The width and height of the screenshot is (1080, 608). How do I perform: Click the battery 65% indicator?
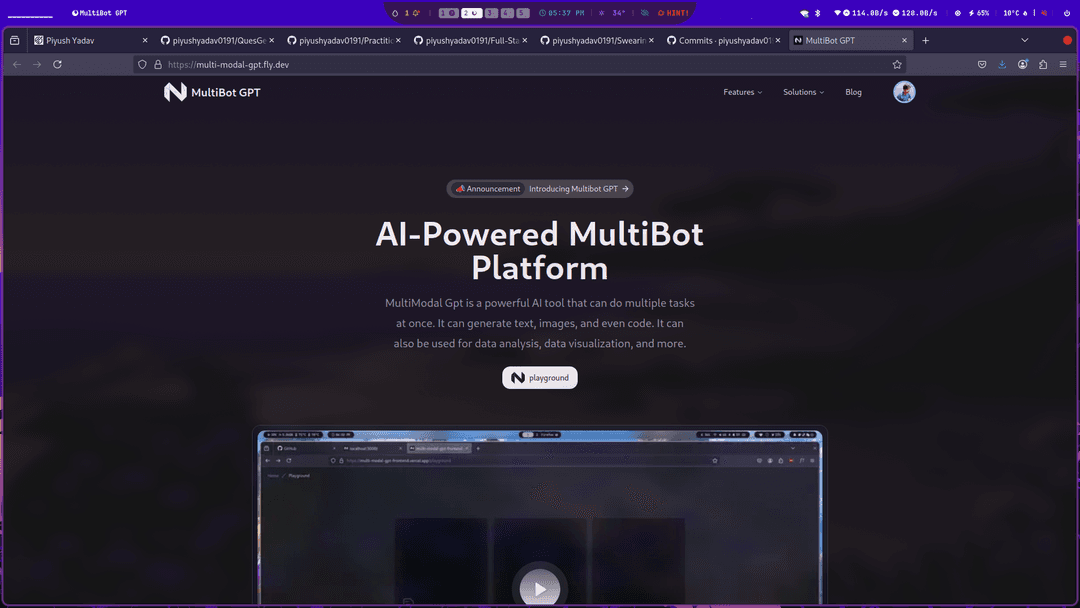[x=979, y=13]
